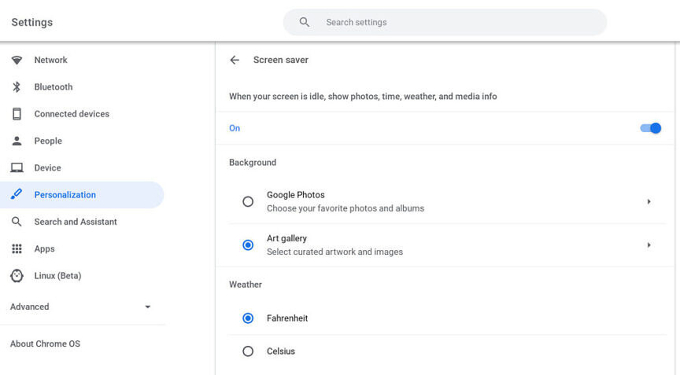Image resolution: width=680 pixels, height=375 pixels.
Task: Click the Bluetooth symbol icon
Action: coord(16,87)
